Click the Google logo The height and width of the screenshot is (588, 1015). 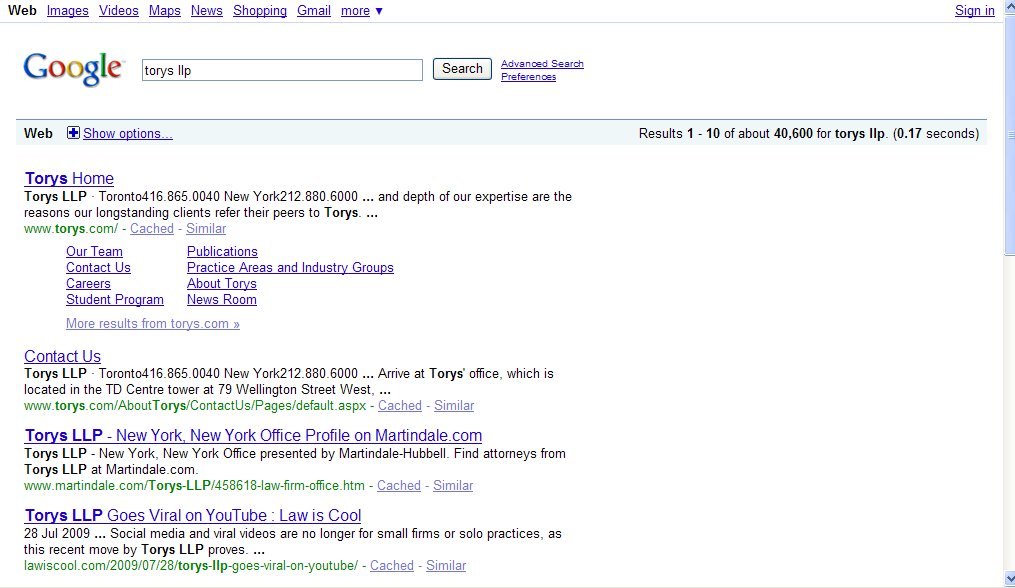pos(73,68)
